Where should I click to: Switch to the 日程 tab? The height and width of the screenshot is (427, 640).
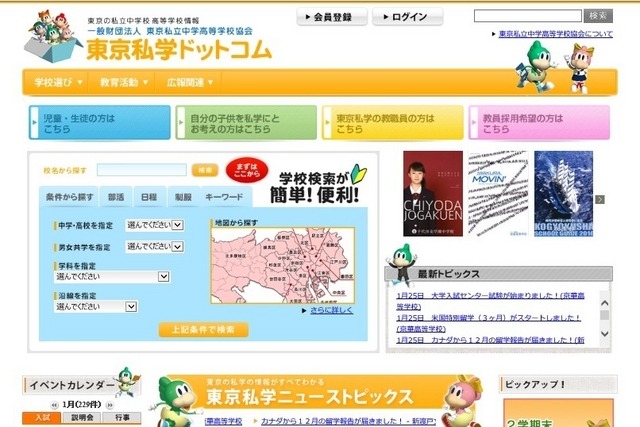[x=149, y=197]
